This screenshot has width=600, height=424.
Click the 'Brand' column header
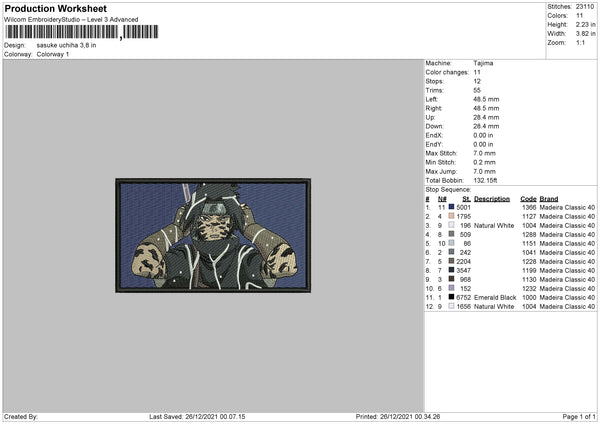coord(549,199)
